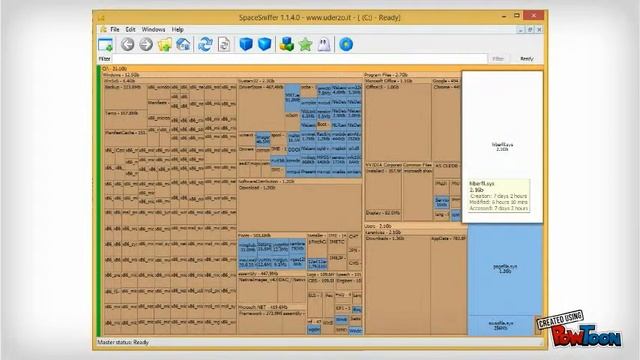The image size is (640, 360).
Task: Minimize the inner child window
Action: tap(520, 29)
